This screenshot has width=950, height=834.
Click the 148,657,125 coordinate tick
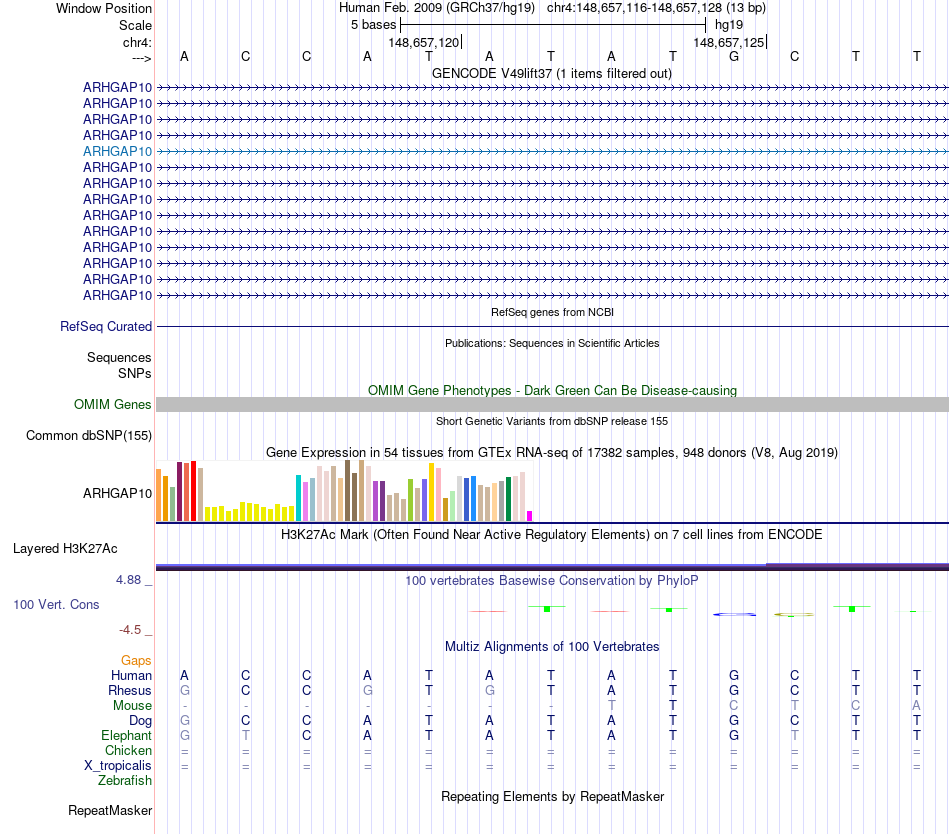729,42
